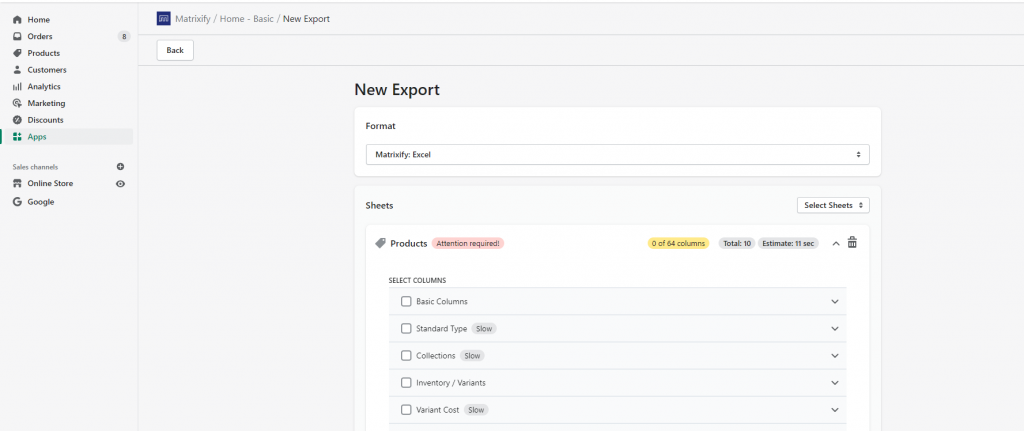The height and width of the screenshot is (431, 1024).
Task: Add a sales channel with plus icon
Action: (120, 167)
